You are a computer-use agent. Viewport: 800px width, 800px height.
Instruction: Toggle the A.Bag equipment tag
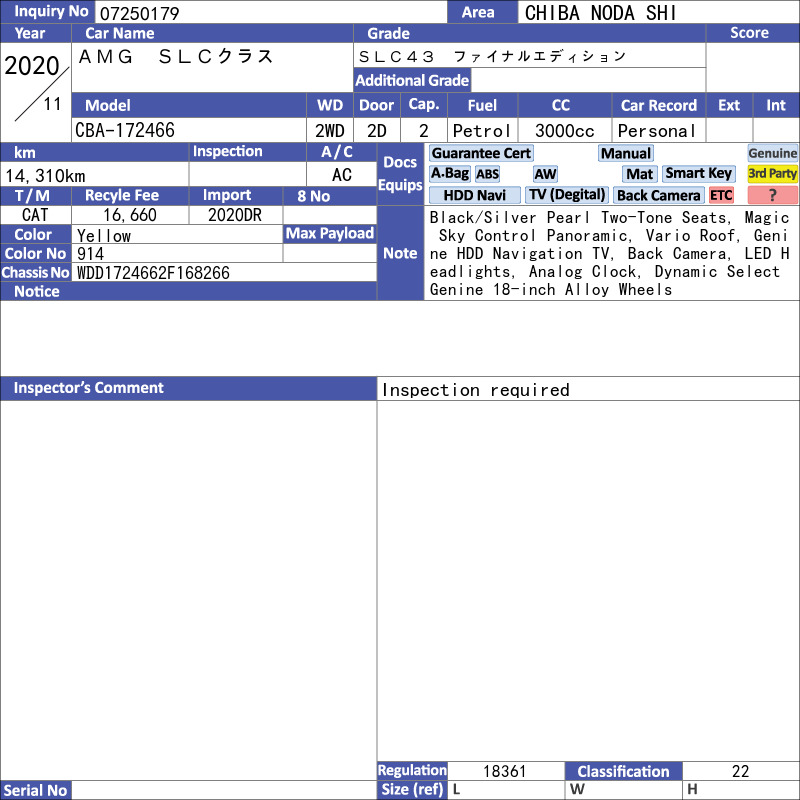450,174
